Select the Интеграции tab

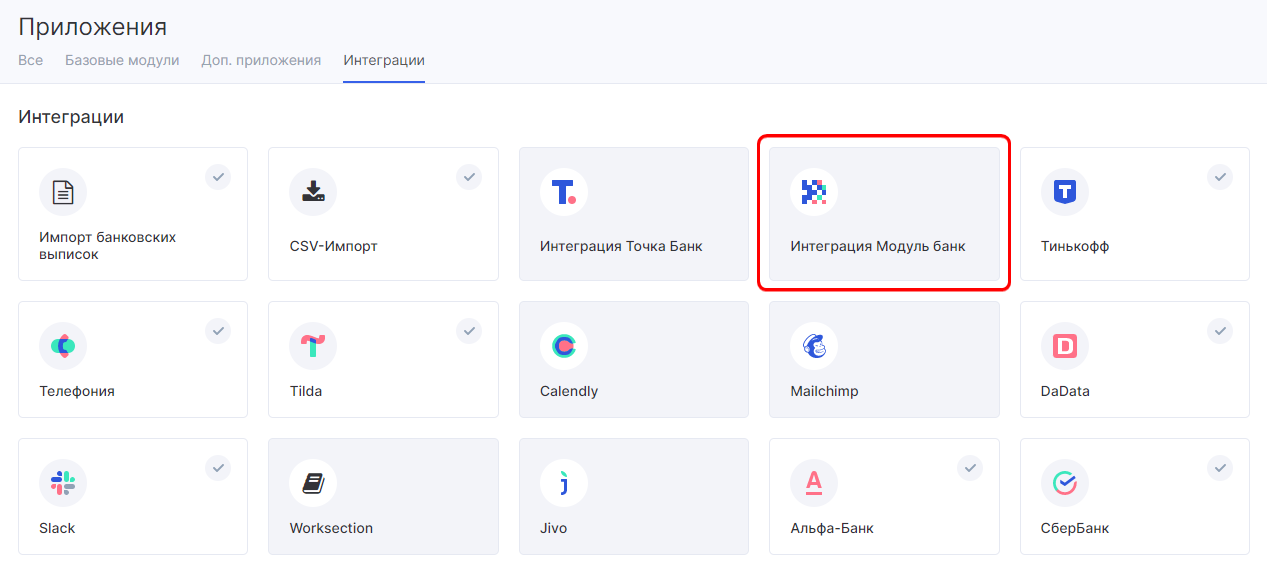coord(384,60)
